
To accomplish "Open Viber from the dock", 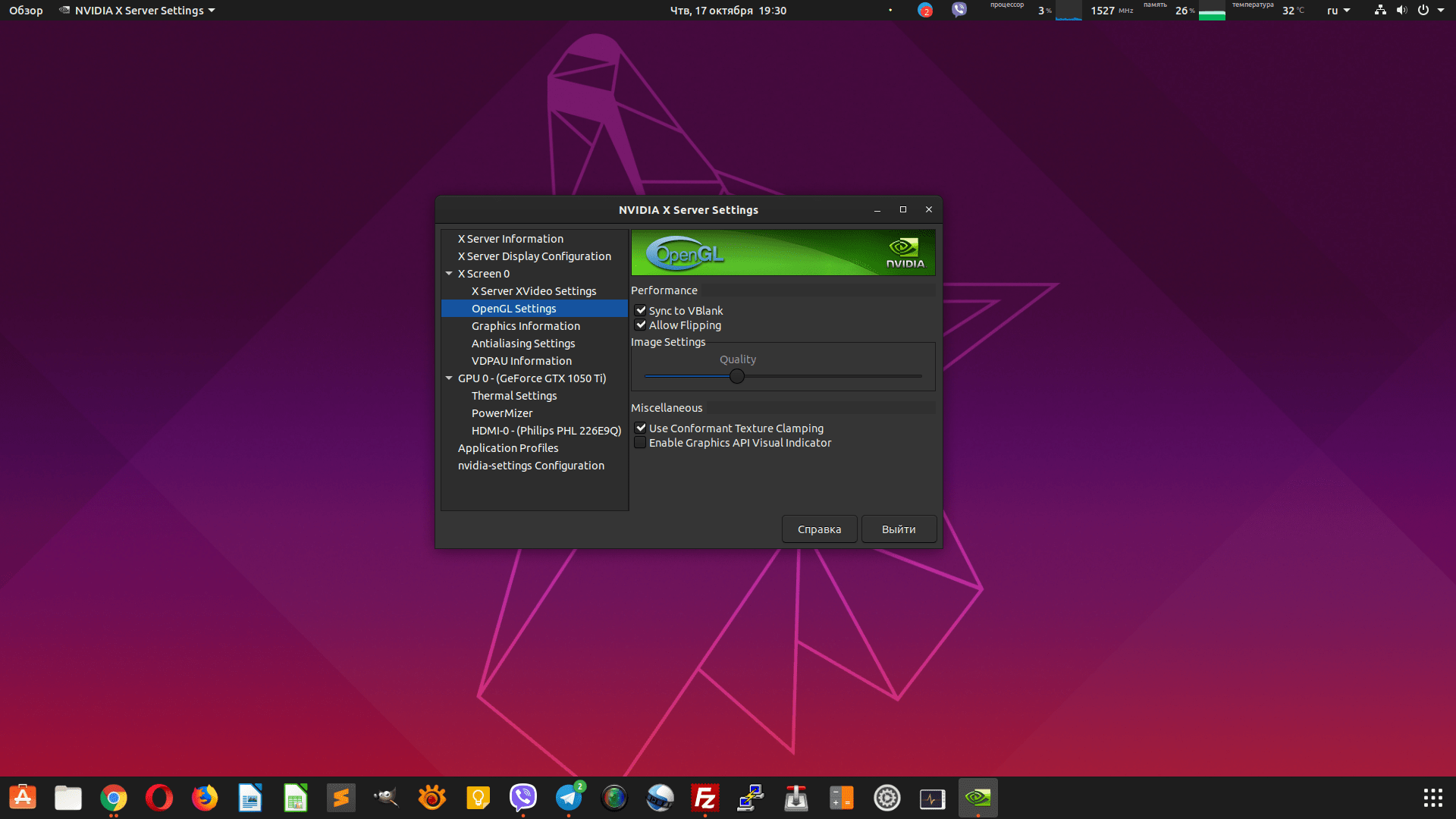I will (x=523, y=798).
